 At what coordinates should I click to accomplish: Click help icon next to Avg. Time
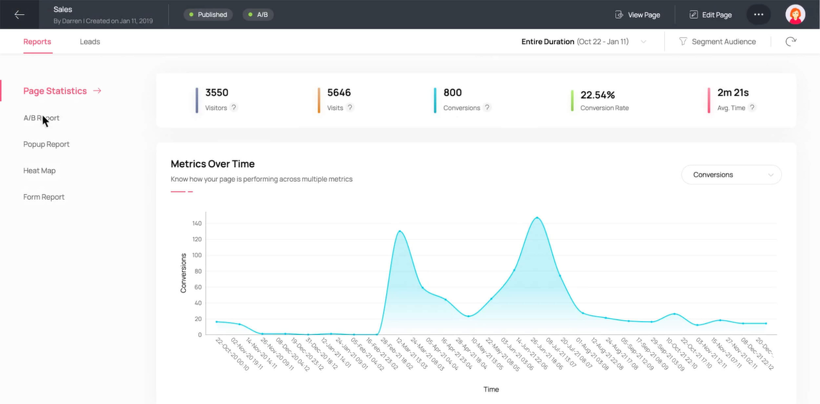click(752, 108)
